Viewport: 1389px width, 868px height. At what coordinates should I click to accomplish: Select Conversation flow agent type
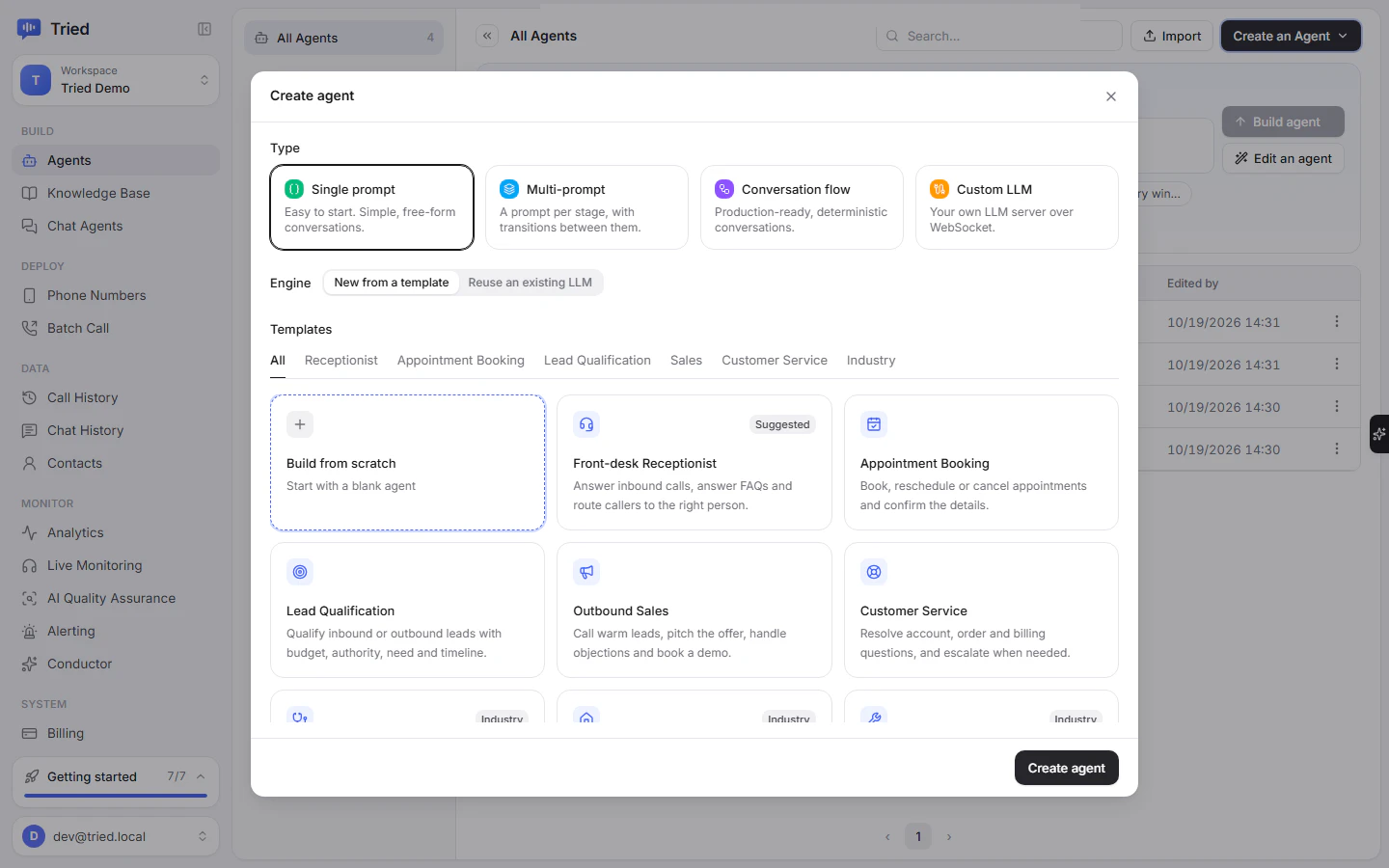[x=802, y=207]
